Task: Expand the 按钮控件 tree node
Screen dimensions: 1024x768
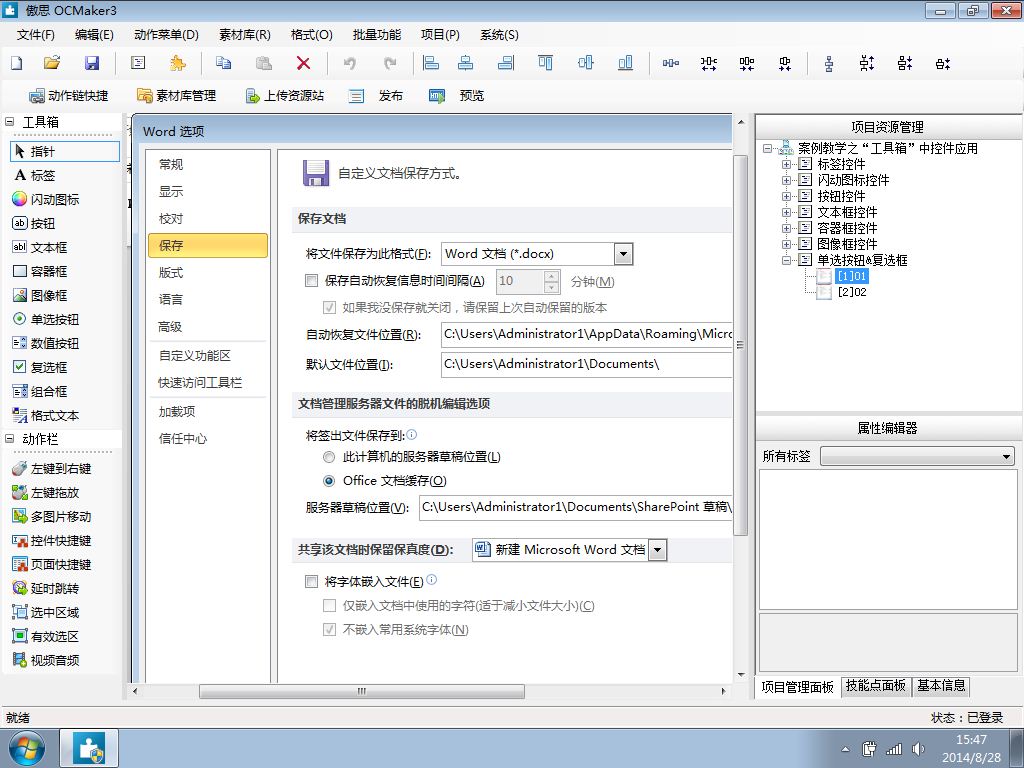Action: (786, 197)
